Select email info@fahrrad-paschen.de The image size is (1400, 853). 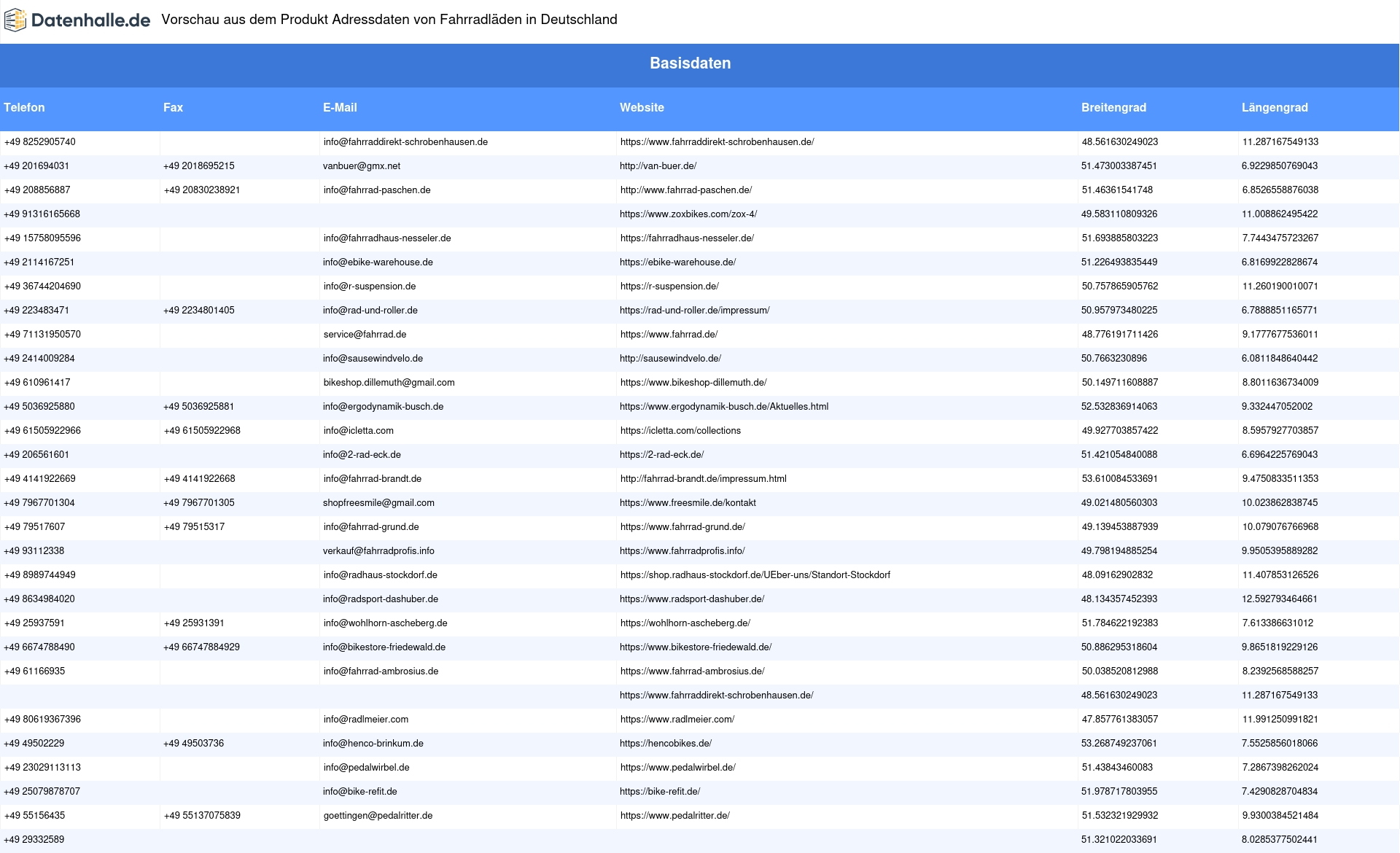[377, 190]
